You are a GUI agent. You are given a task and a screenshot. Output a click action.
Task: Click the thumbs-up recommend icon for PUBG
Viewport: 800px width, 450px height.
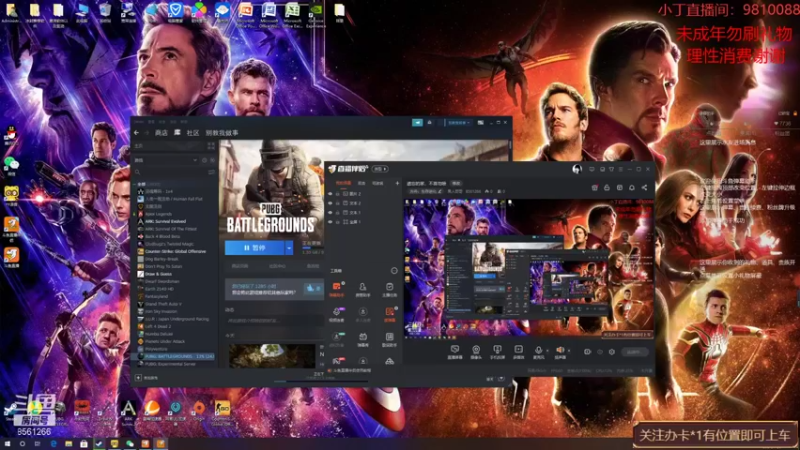pyautogui.click(x=310, y=289)
